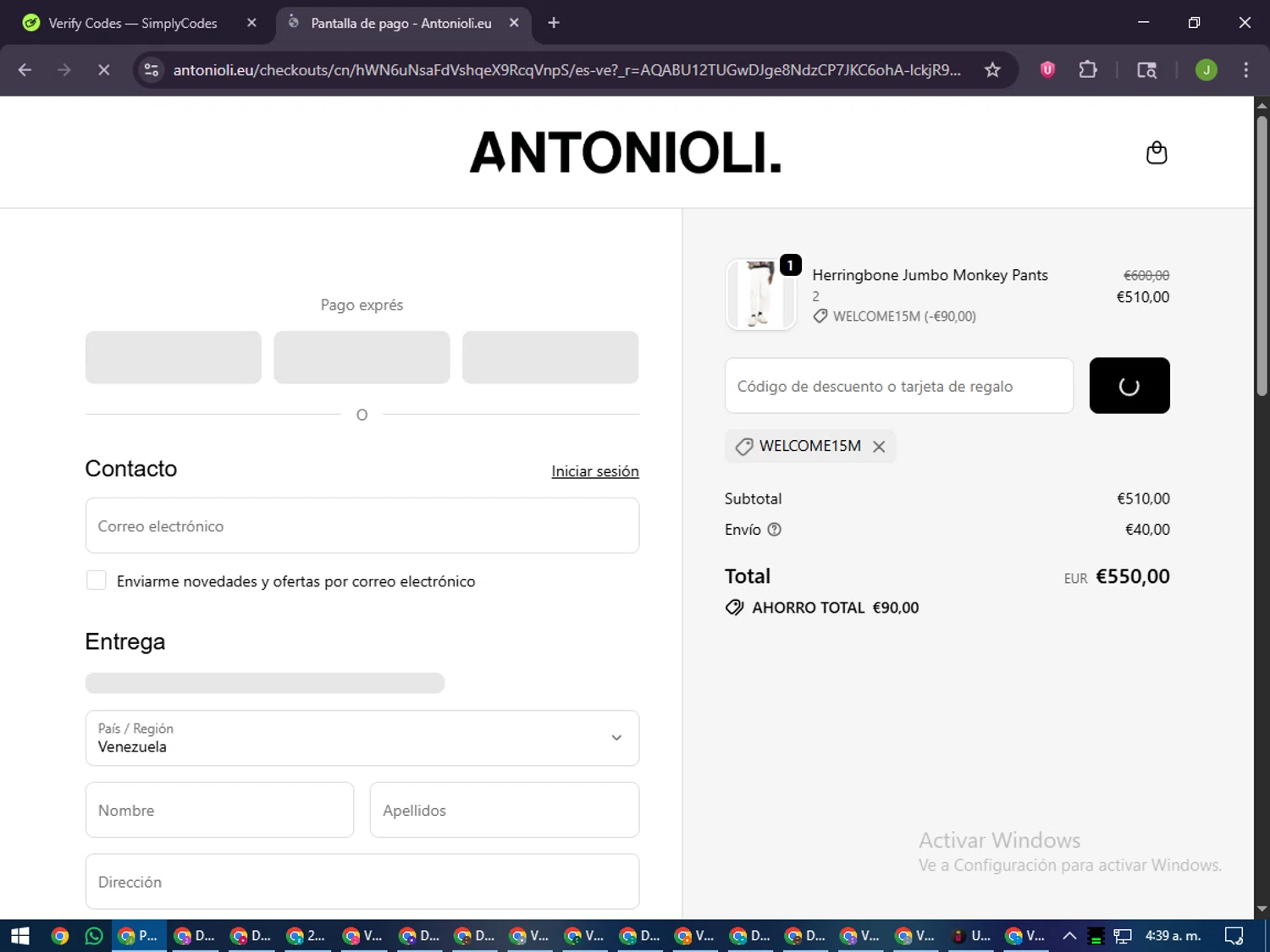This screenshot has width=1270, height=952.
Task: Click the Subtotal €510,00 value
Action: pyautogui.click(x=1143, y=499)
